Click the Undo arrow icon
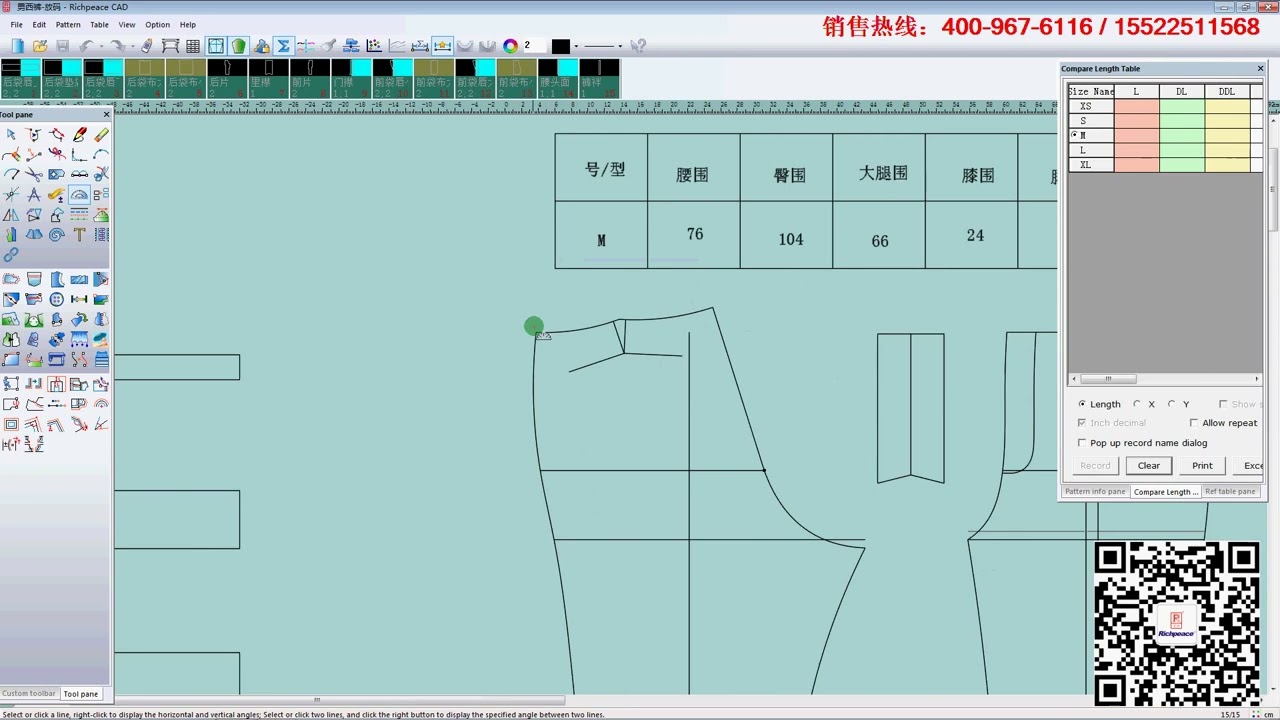 pyautogui.click(x=86, y=46)
